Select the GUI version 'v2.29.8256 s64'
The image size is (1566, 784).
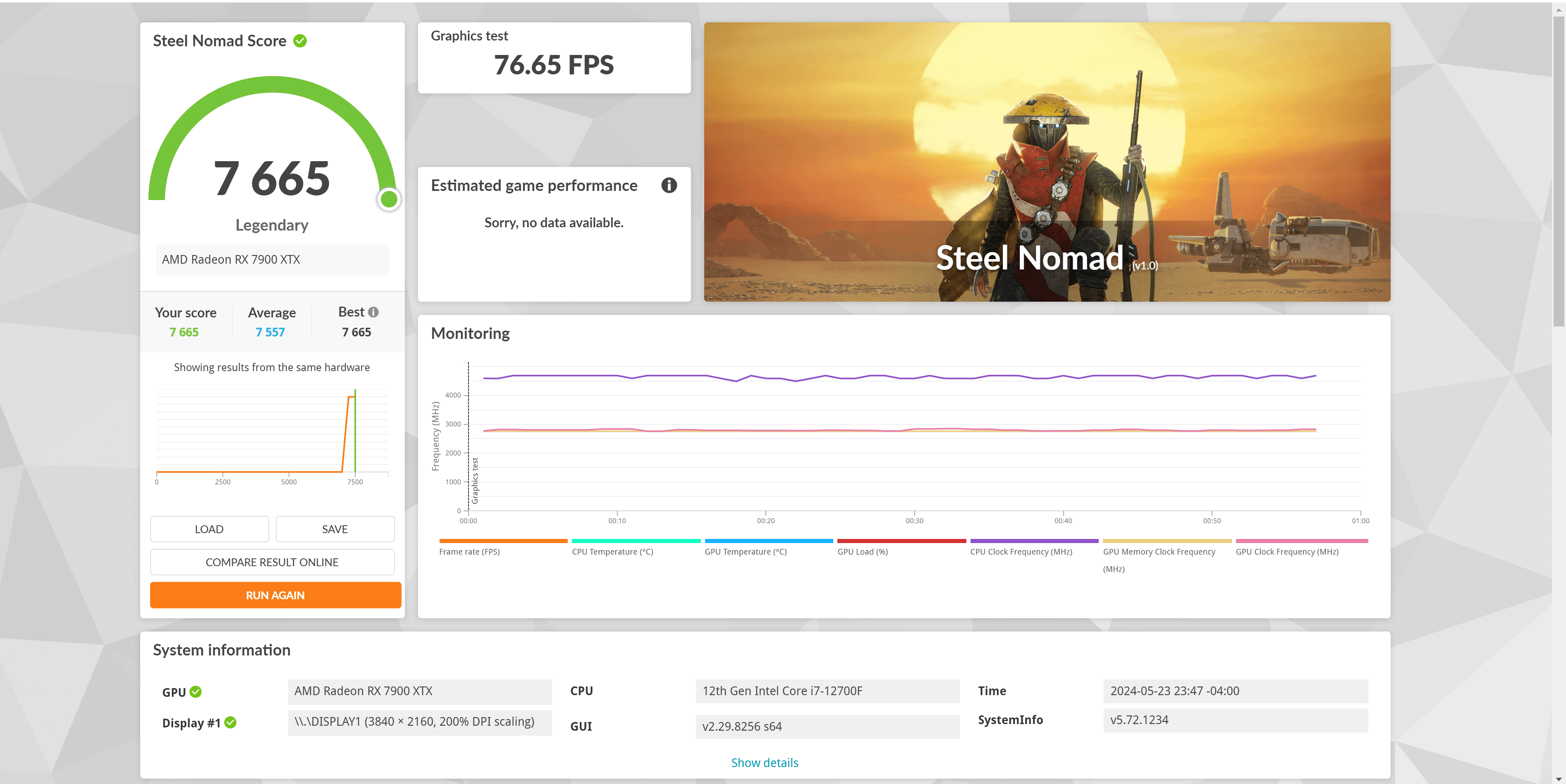click(x=827, y=726)
